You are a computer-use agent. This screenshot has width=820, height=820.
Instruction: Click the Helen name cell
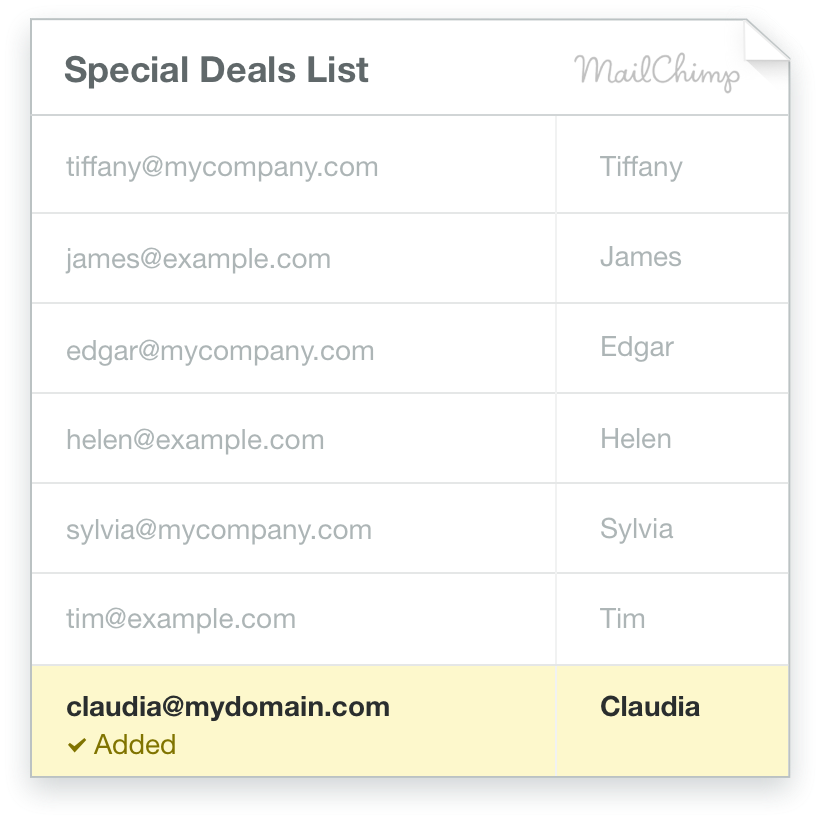(x=673, y=438)
